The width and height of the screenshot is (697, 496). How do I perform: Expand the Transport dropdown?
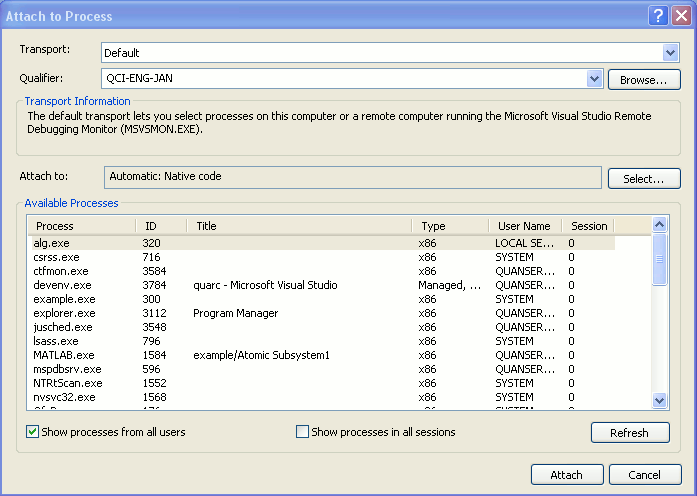coord(670,52)
